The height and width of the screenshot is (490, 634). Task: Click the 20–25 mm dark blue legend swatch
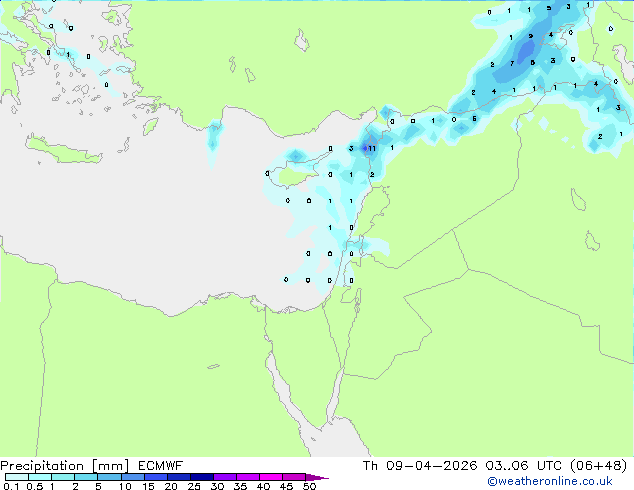point(178,477)
